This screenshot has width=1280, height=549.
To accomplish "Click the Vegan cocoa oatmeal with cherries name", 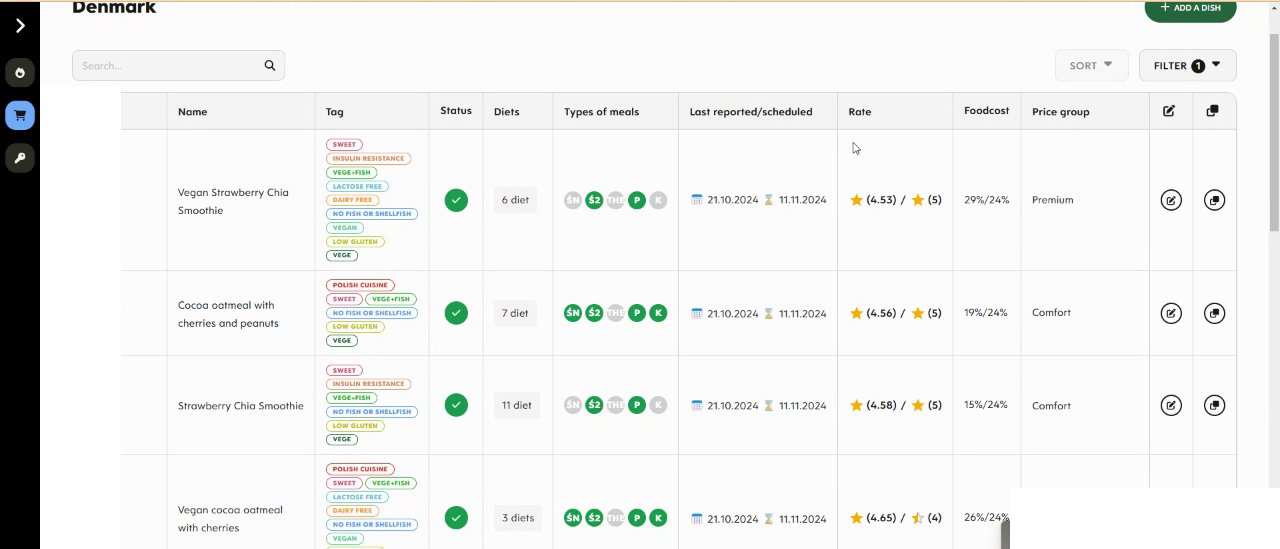I will [x=230, y=518].
